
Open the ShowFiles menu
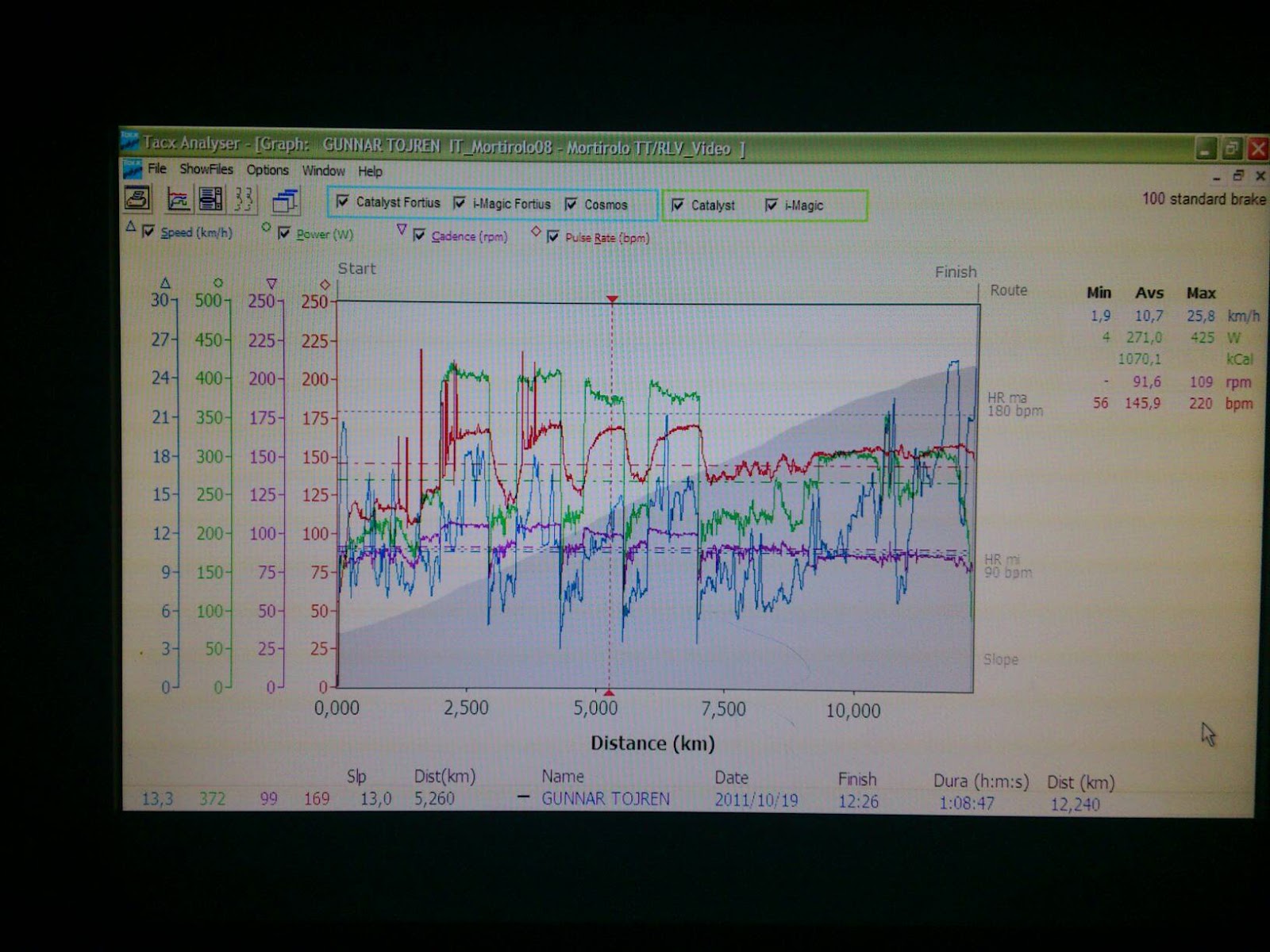(x=206, y=169)
